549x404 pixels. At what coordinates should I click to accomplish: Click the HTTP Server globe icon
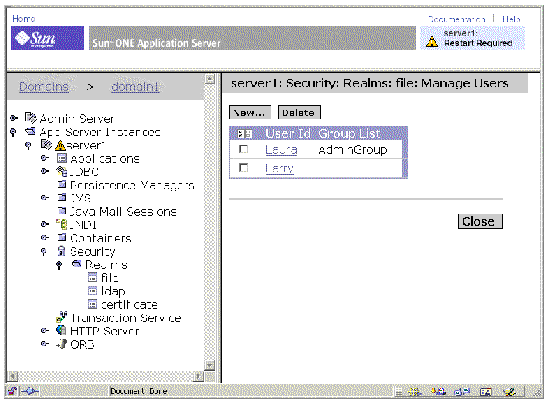(61, 330)
